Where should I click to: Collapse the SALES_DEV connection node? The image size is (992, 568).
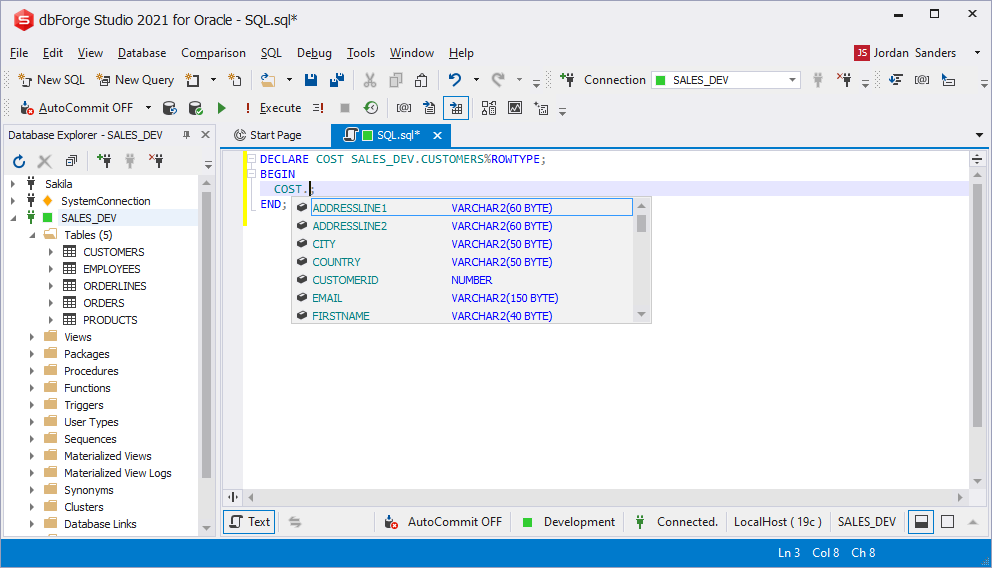coord(13,218)
